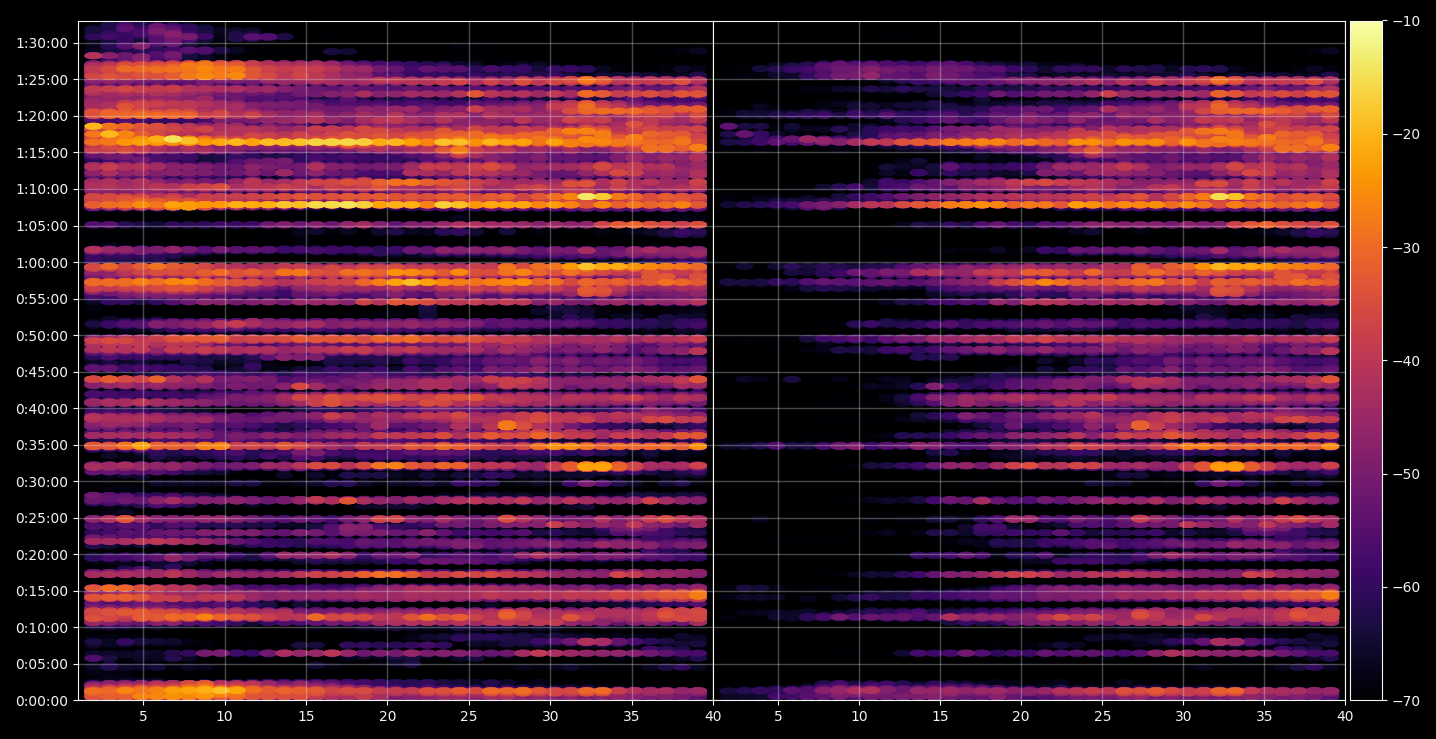Viewport: 1436px width, 739px height.
Task: Click the −10 colorbar tick label
Action: 1404,21
